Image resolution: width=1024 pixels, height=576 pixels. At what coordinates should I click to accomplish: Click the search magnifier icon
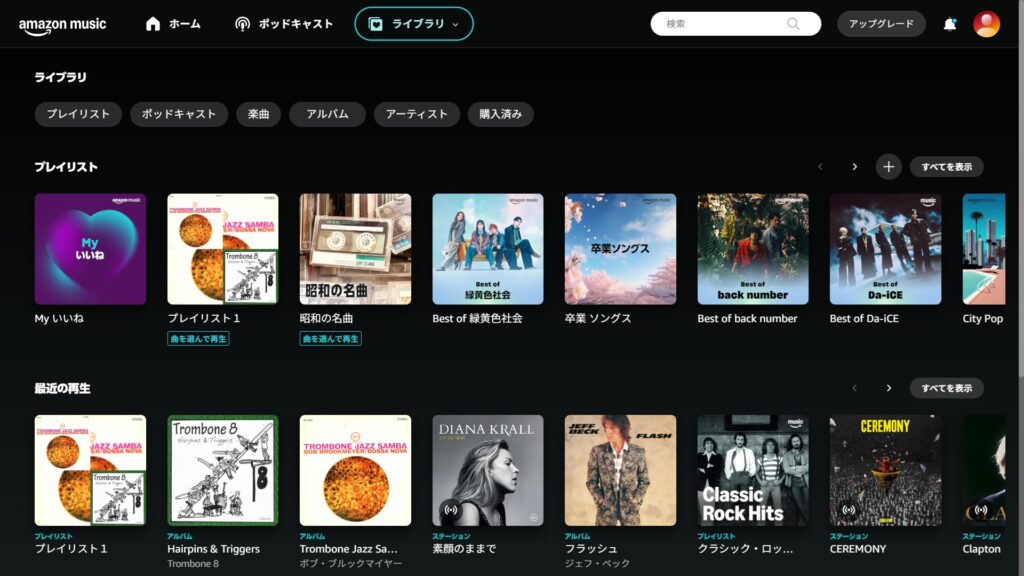(793, 24)
